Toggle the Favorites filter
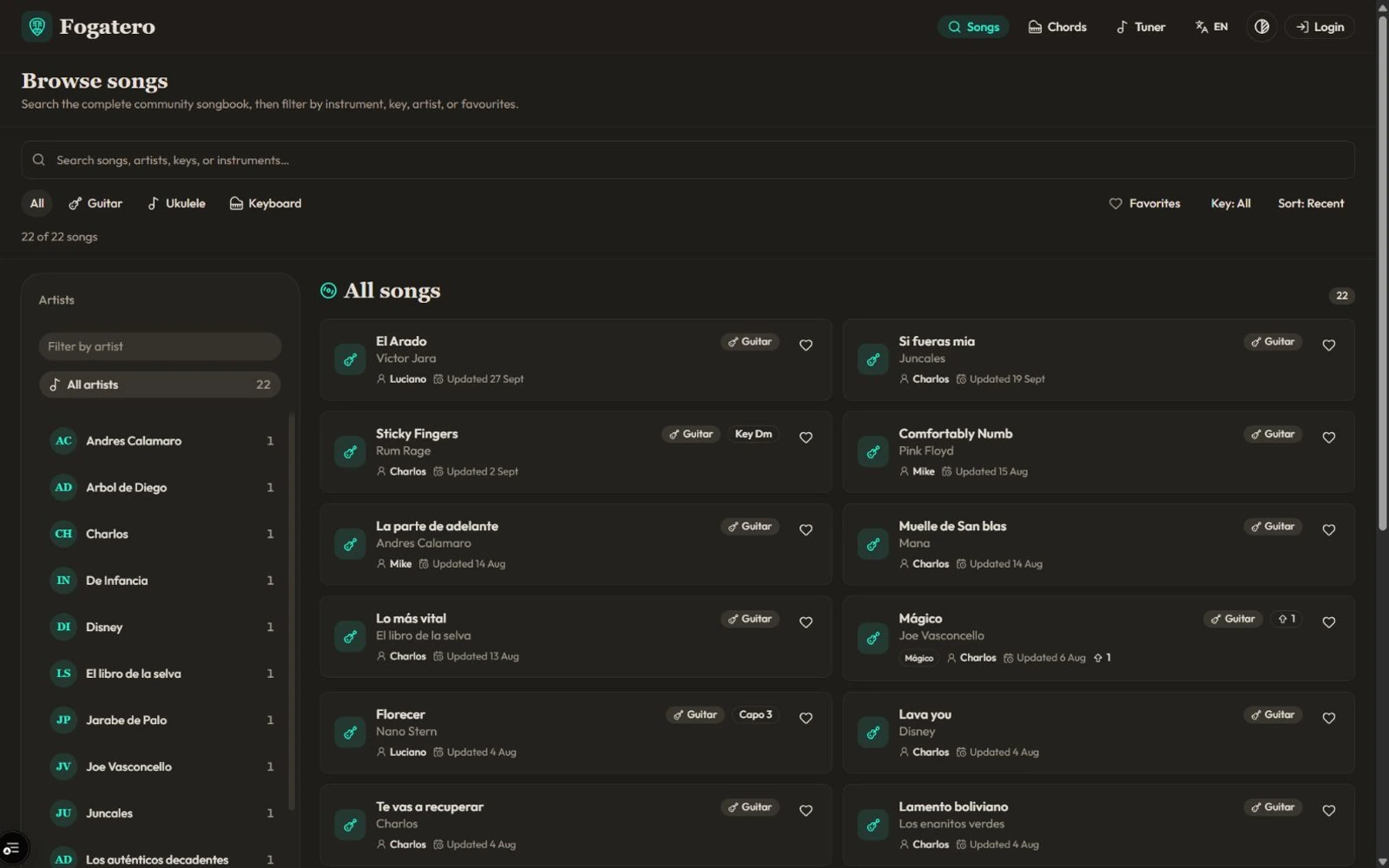 (1144, 203)
